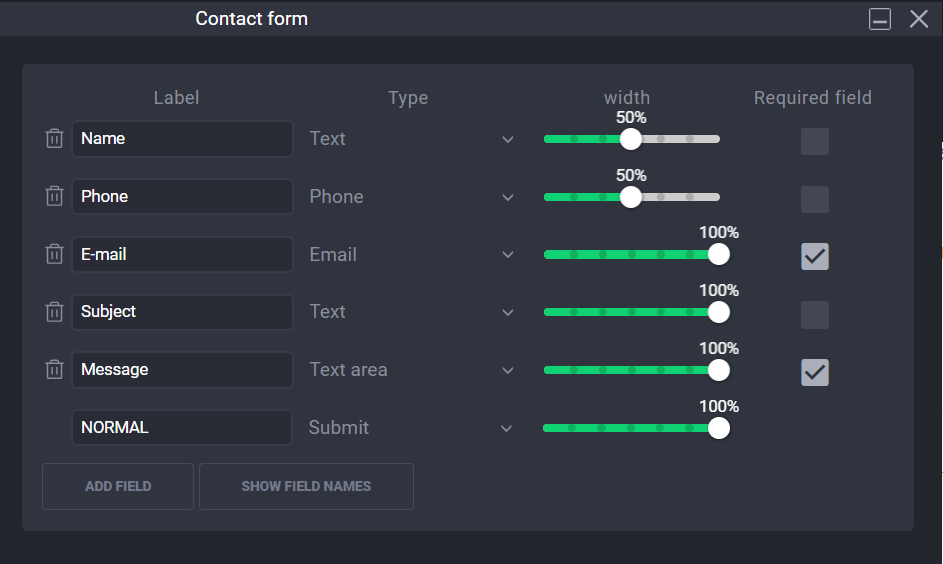This screenshot has height=564, width=943.
Task: Open the Type dropdown for Name field
Action: coord(411,139)
